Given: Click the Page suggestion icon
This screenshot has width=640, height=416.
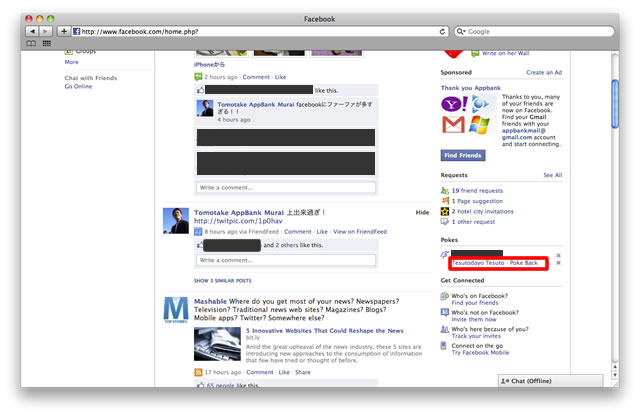Looking at the screenshot, I should pyautogui.click(x=444, y=201).
